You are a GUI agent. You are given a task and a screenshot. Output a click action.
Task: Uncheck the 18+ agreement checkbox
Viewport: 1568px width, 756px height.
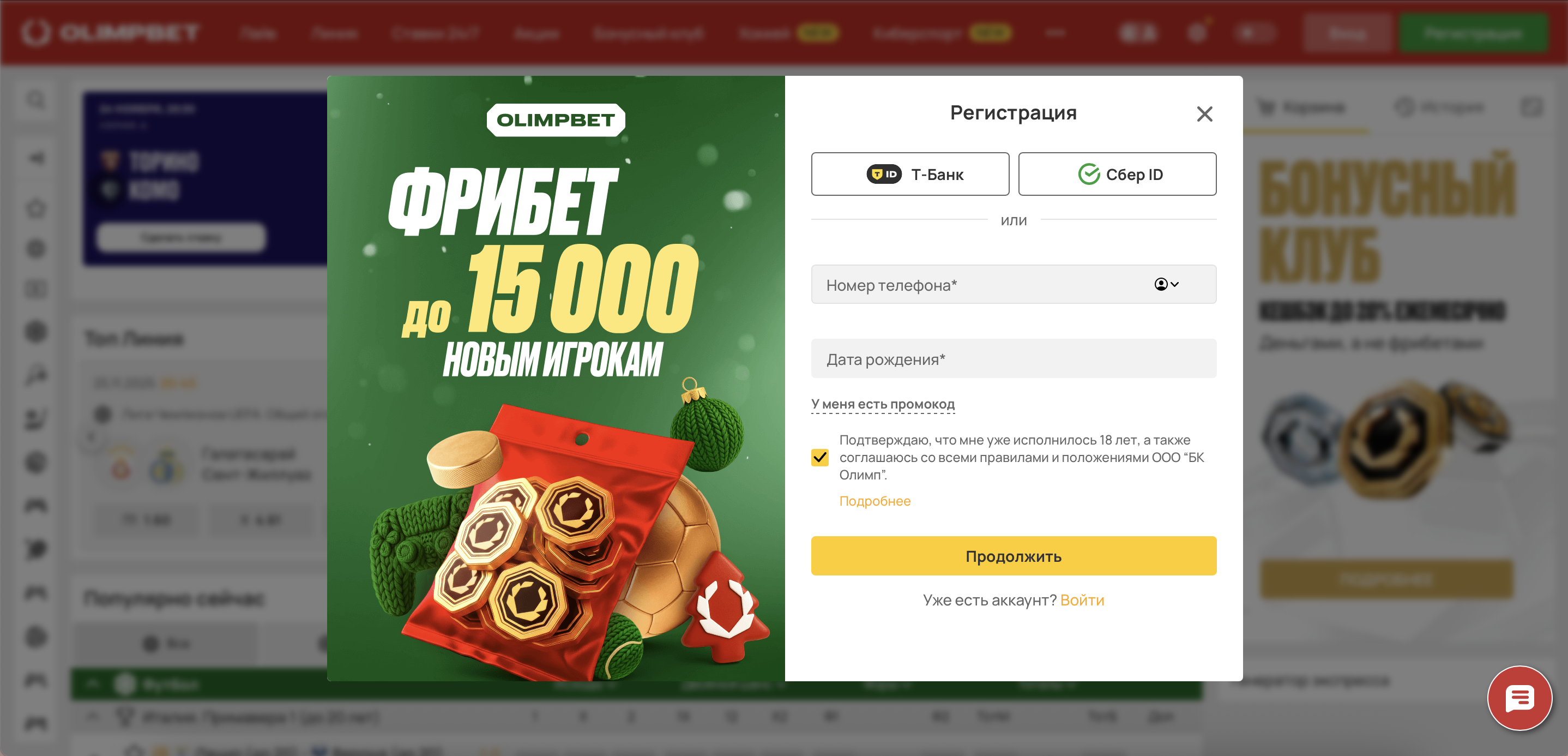(x=820, y=457)
